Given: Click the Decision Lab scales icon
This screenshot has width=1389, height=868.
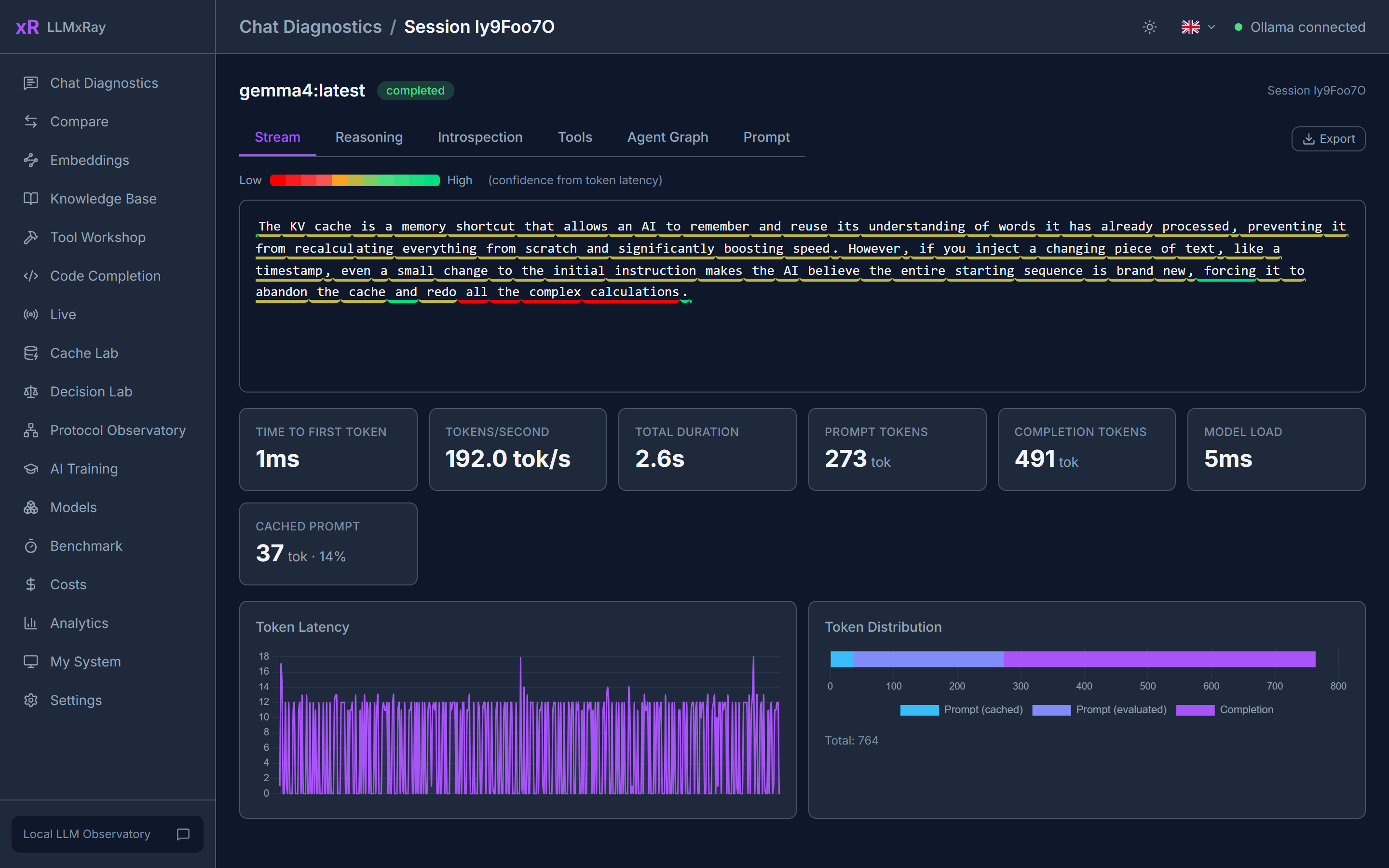Looking at the screenshot, I should point(31,392).
